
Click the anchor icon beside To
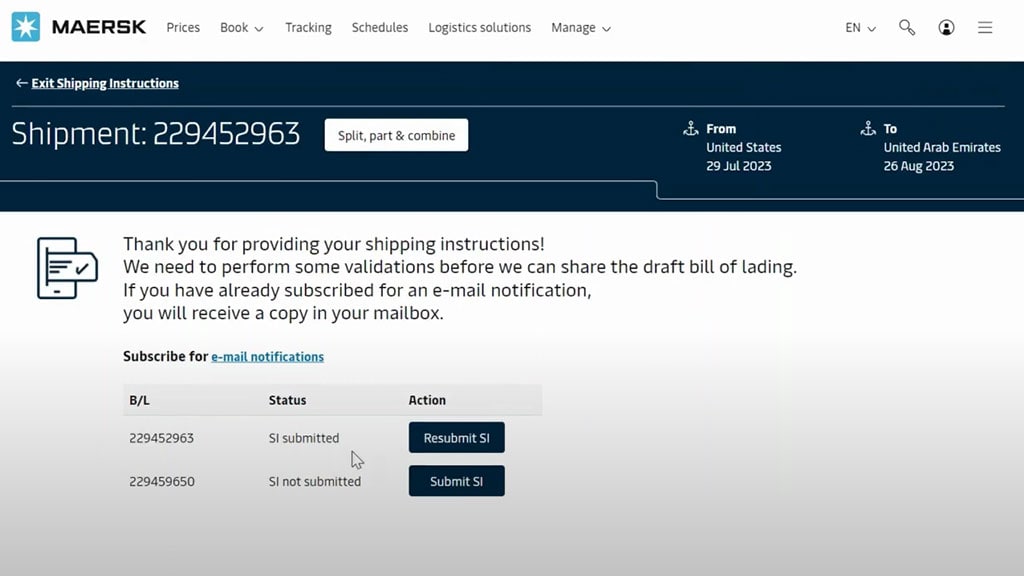(x=868, y=128)
